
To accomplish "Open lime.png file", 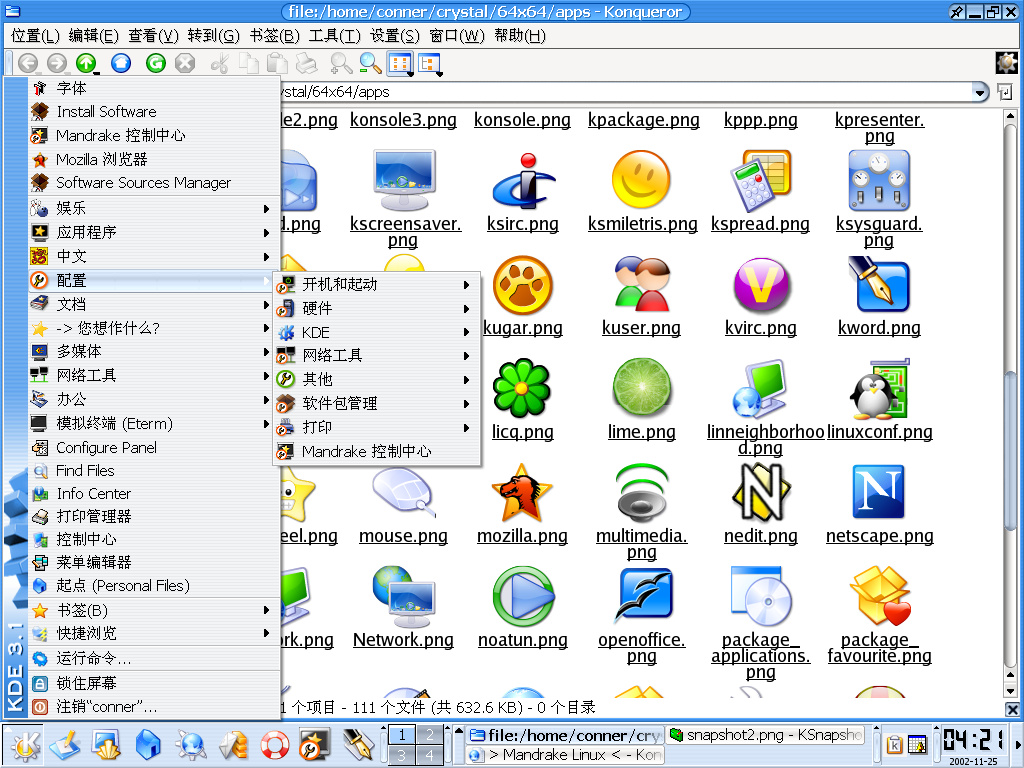I will click(641, 388).
